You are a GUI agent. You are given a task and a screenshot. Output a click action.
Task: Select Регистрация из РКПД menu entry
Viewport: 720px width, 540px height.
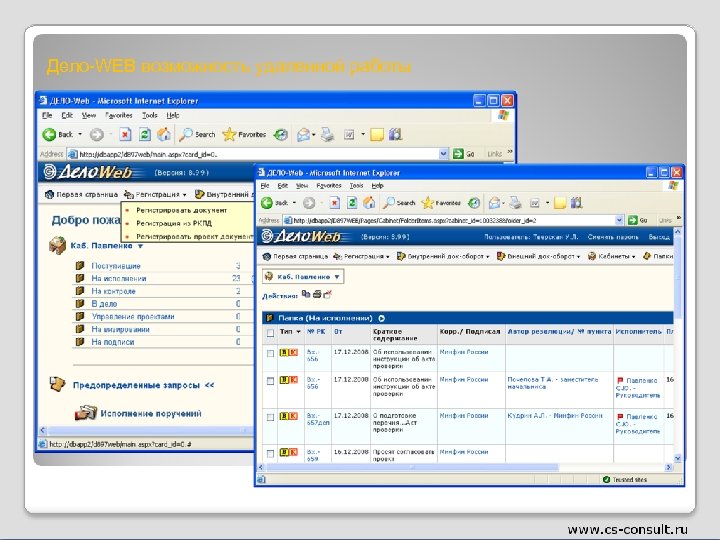click(x=174, y=224)
